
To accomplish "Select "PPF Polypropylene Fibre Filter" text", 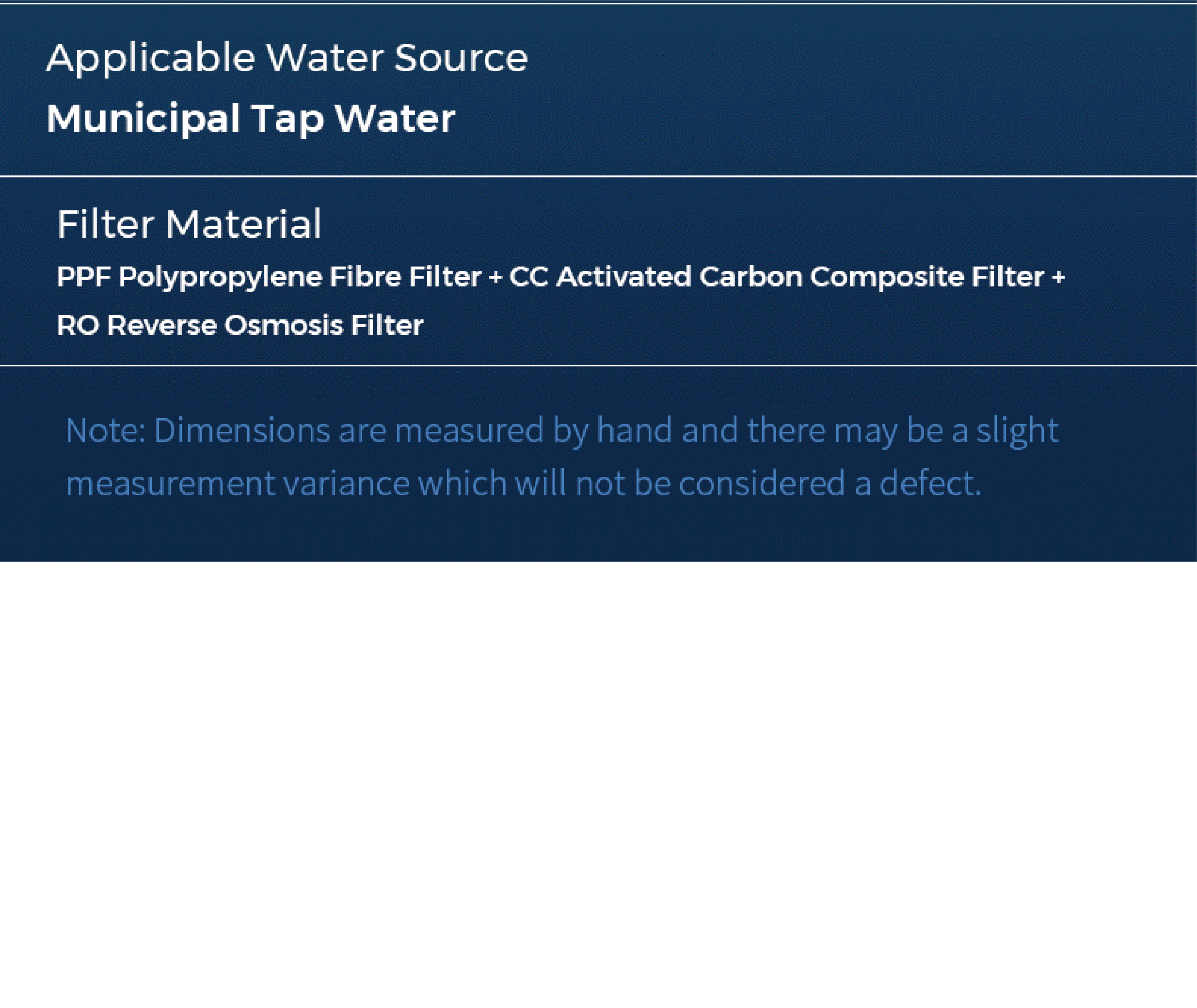I will pos(269,278).
